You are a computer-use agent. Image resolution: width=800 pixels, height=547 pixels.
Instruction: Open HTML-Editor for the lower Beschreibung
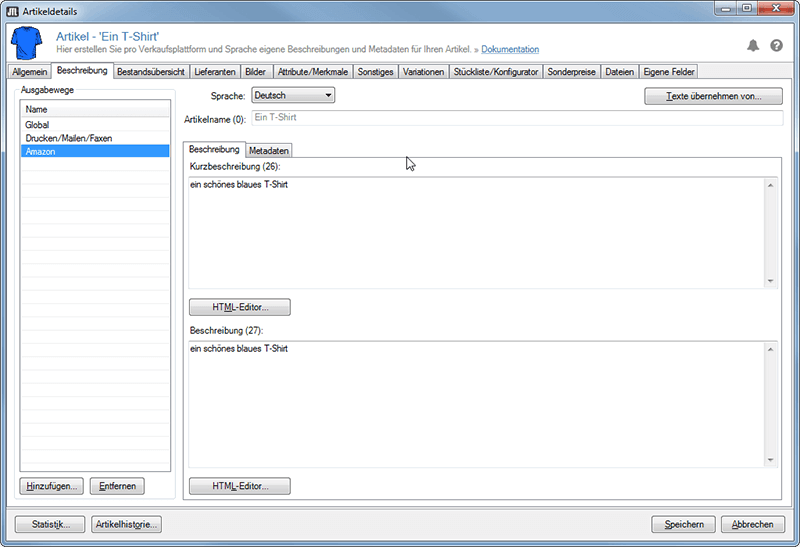[239, 486]
